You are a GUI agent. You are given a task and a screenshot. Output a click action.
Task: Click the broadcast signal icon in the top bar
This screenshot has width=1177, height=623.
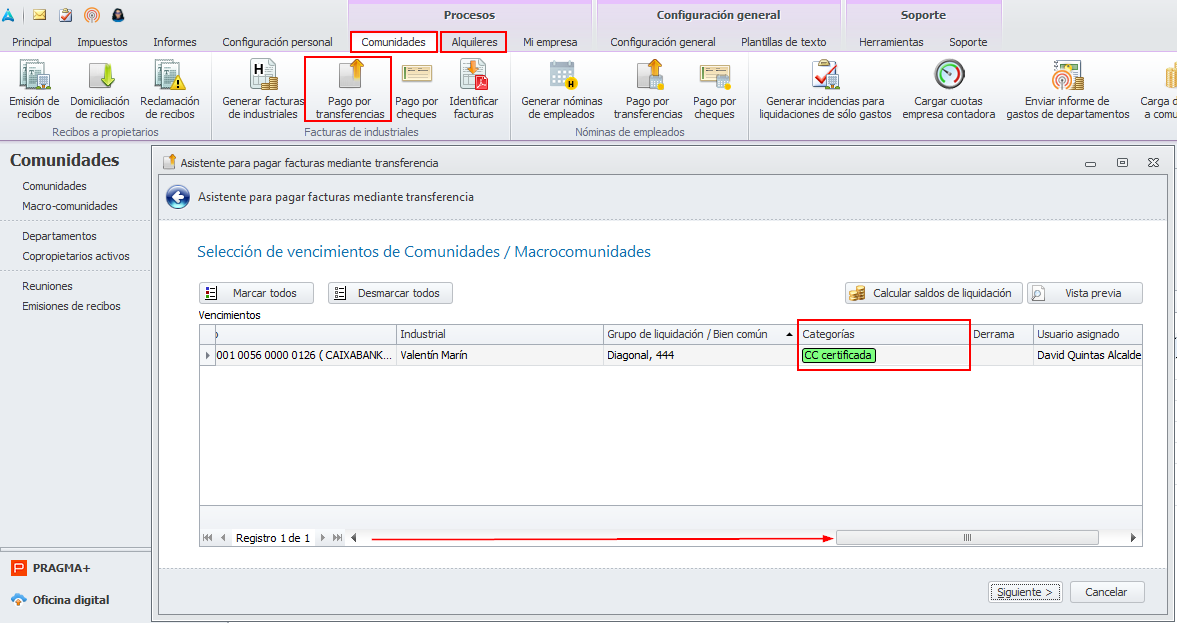[x=92, y=15]
